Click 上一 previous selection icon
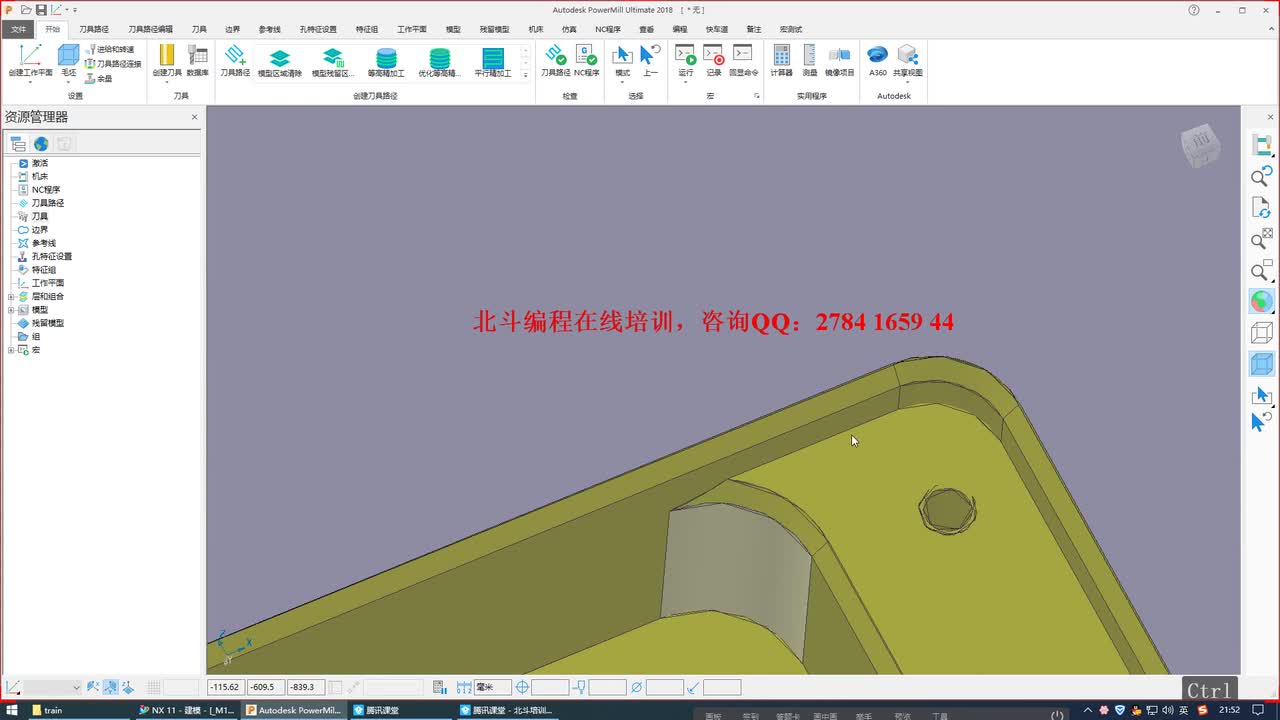The image size is (1280, 720). (650, 55)
